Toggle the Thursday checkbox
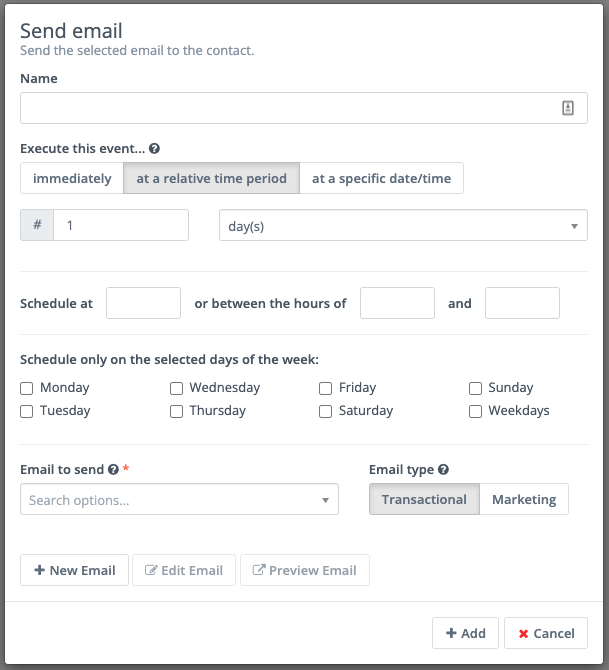609x670 pixels. coord(177,411)
